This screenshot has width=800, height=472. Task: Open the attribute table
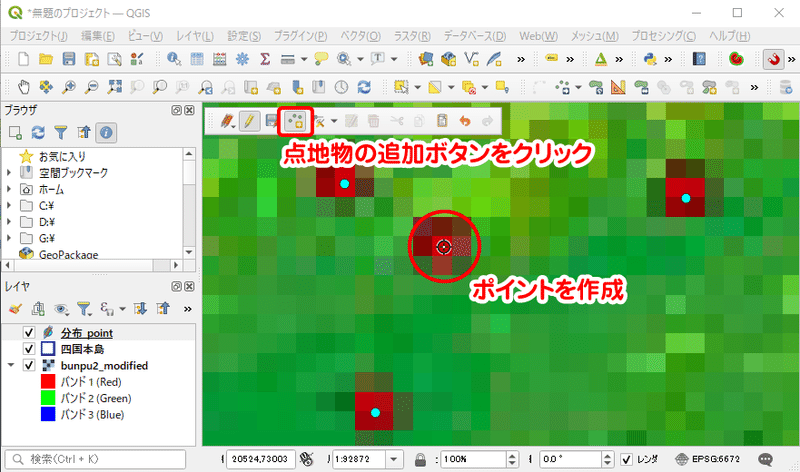point(197,59)
